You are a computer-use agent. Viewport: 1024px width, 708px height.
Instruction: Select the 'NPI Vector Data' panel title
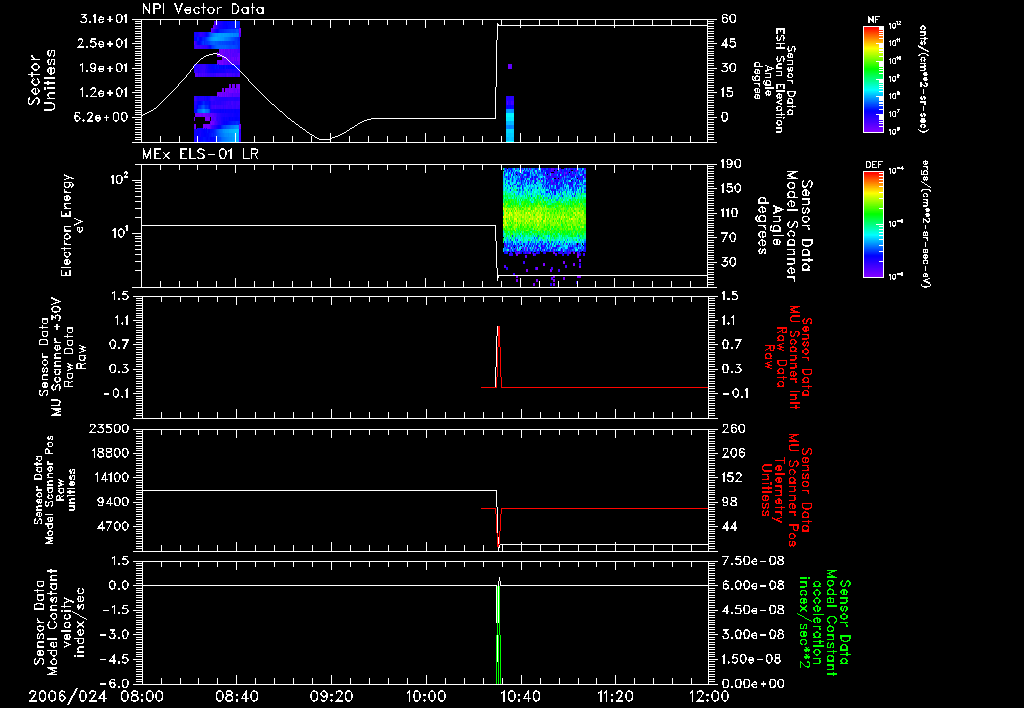coord(203,9)
